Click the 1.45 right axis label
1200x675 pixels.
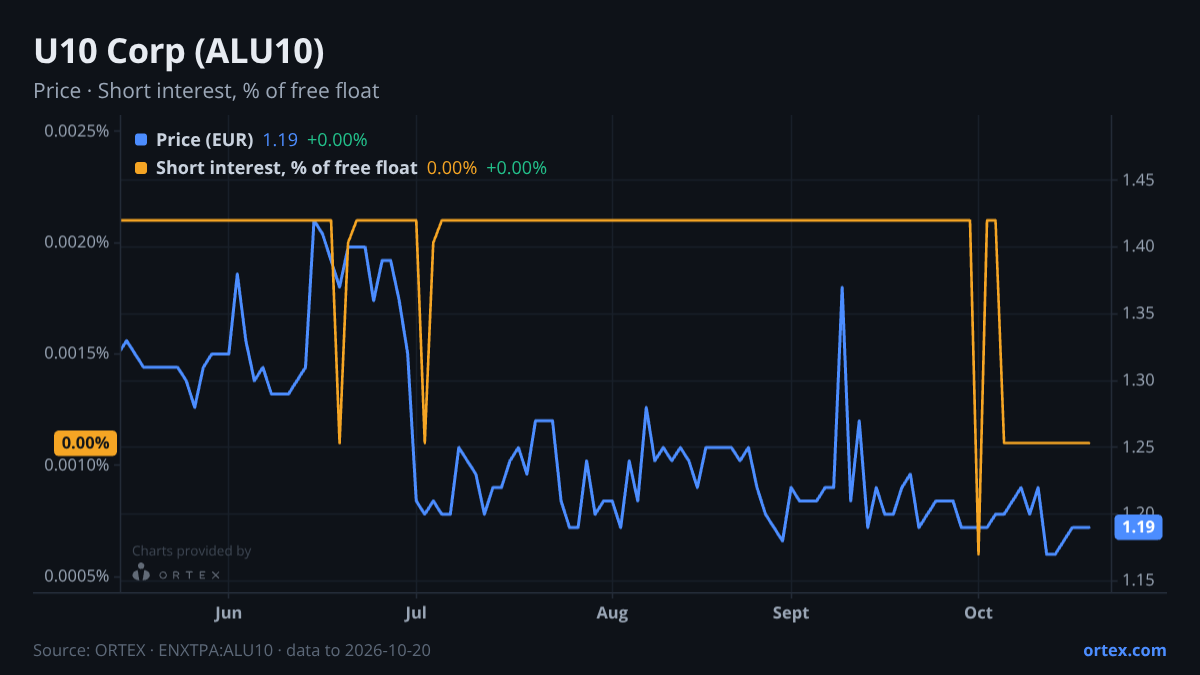1138,180
